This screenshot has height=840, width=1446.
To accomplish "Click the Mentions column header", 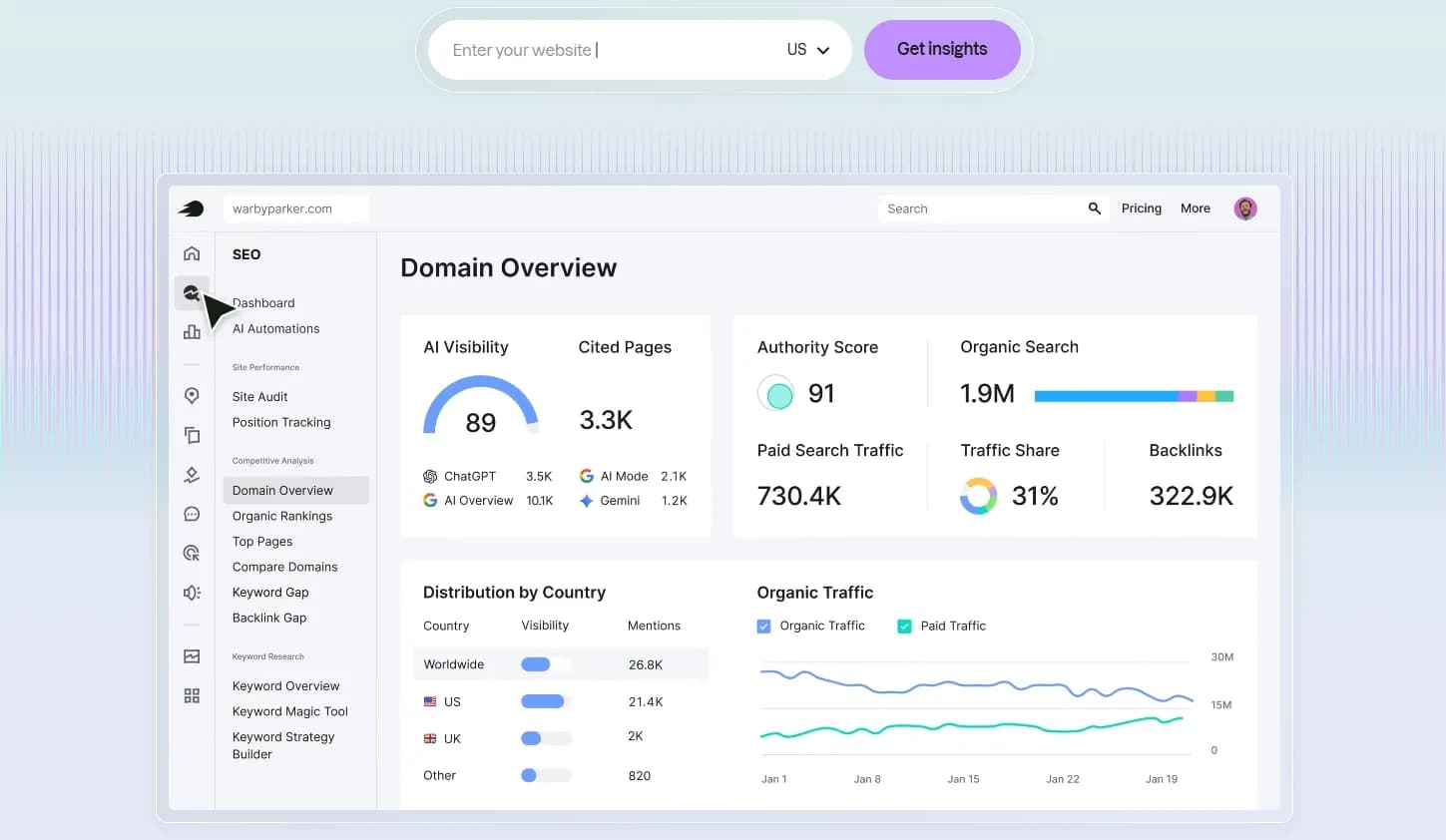I will tap(654, 626).
